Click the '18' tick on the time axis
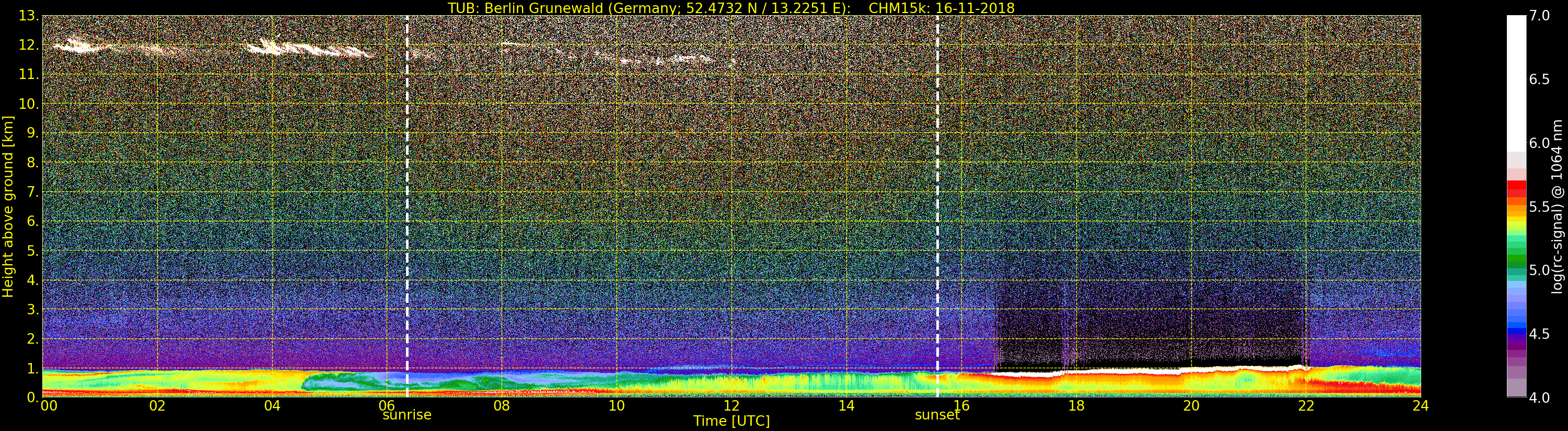This screenshot has width=1568, height=431. pyautogui.click(x=1076, y=405)
